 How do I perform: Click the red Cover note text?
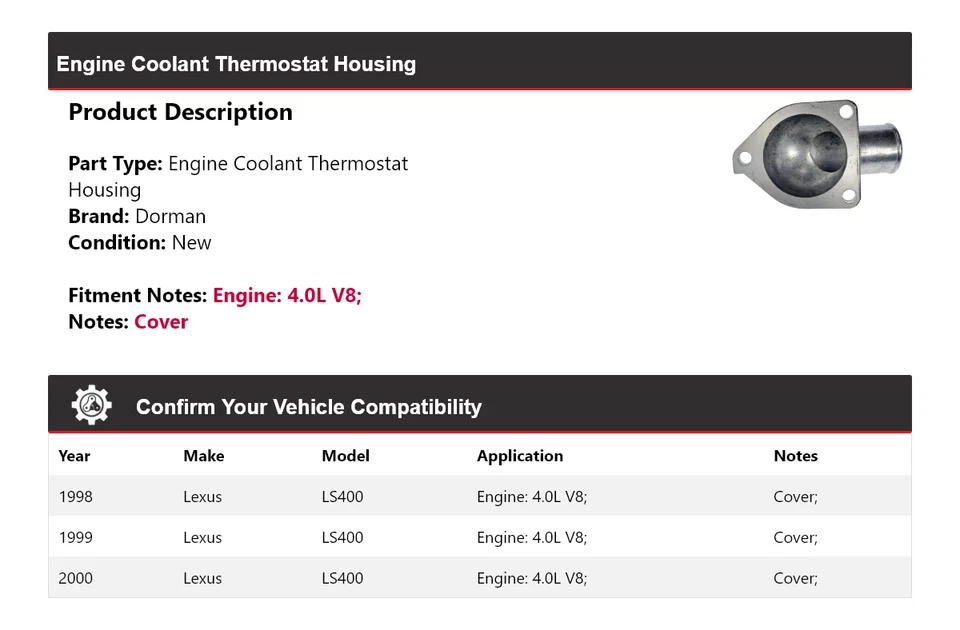[x=161, y=322]
